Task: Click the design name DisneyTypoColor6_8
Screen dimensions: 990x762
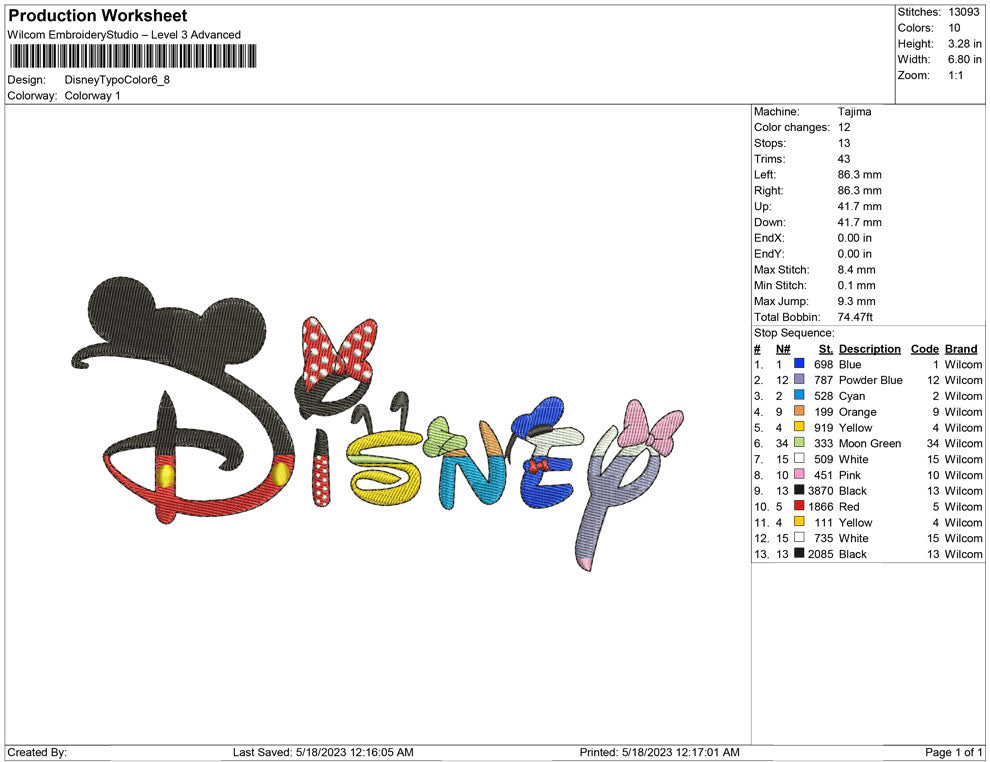Action: coord(117,80)
